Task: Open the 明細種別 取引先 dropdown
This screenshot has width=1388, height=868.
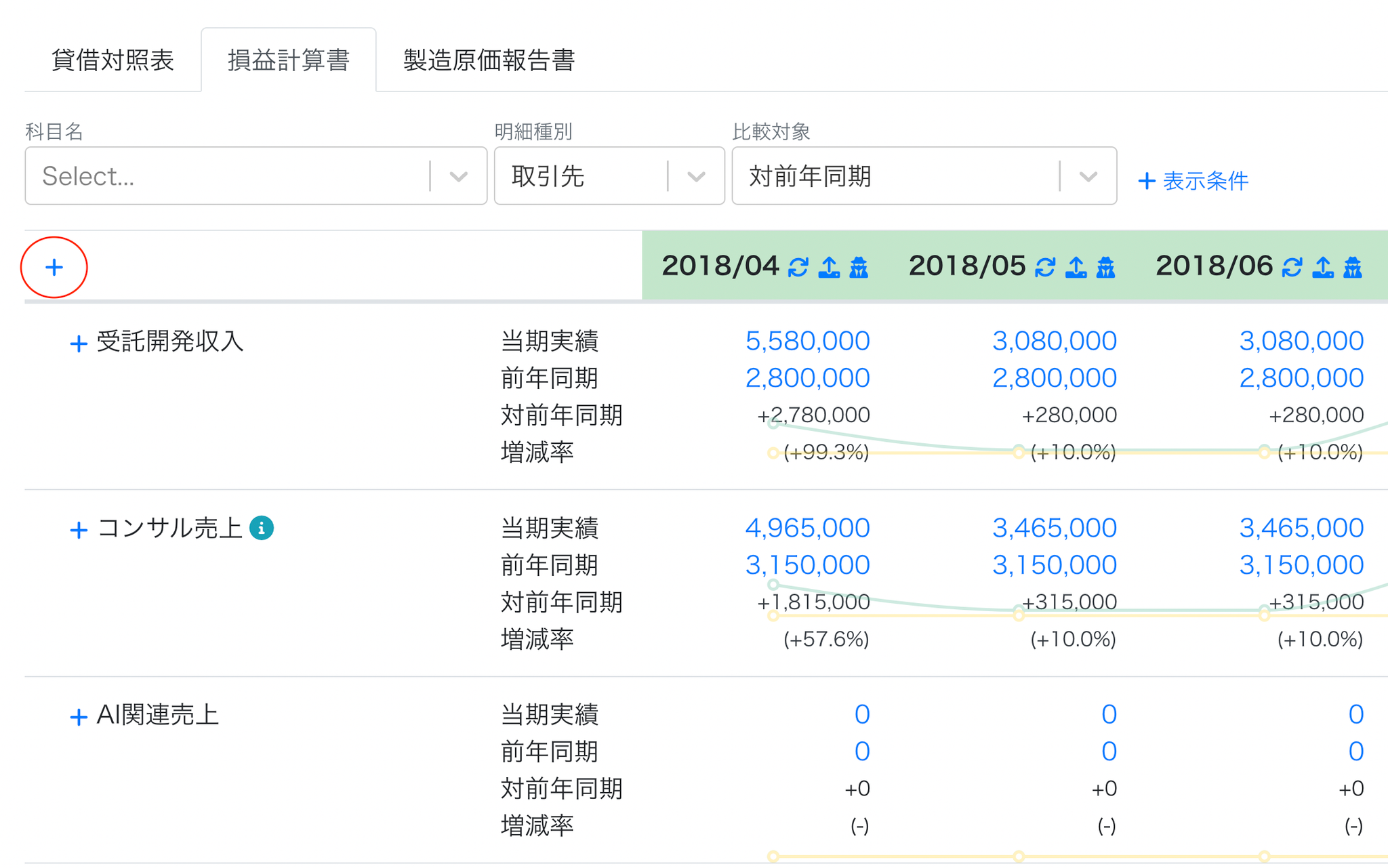Action: pos(609,176)
